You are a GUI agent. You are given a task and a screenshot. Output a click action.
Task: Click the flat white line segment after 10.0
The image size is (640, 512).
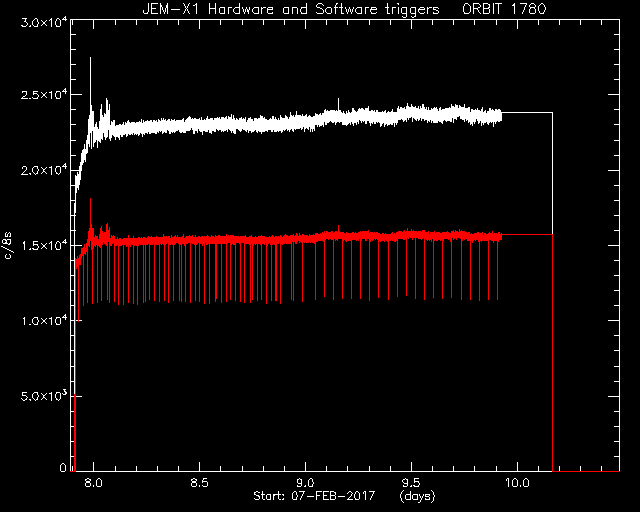pyautogui.click(x=527, y=112)
